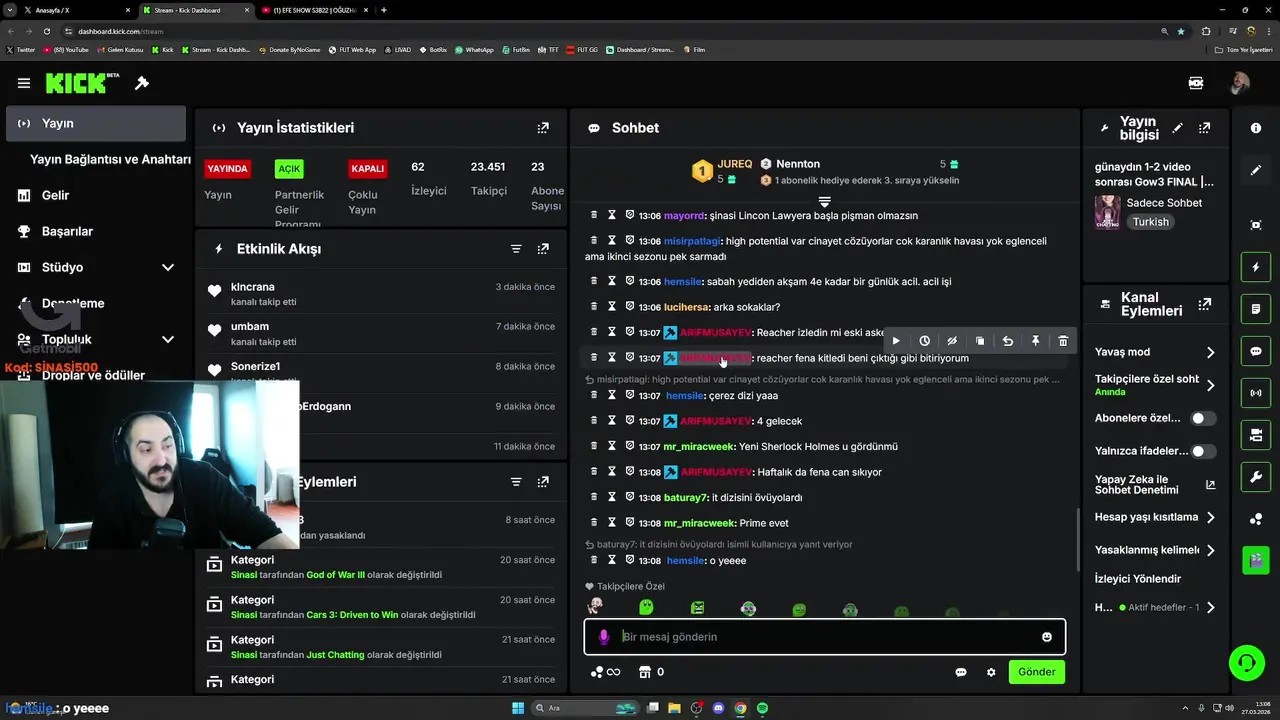Select Yayın in the left sidebar
The height and width of the screenshot is (720, 1280).
pyautogui.click(x=95, y=123)
